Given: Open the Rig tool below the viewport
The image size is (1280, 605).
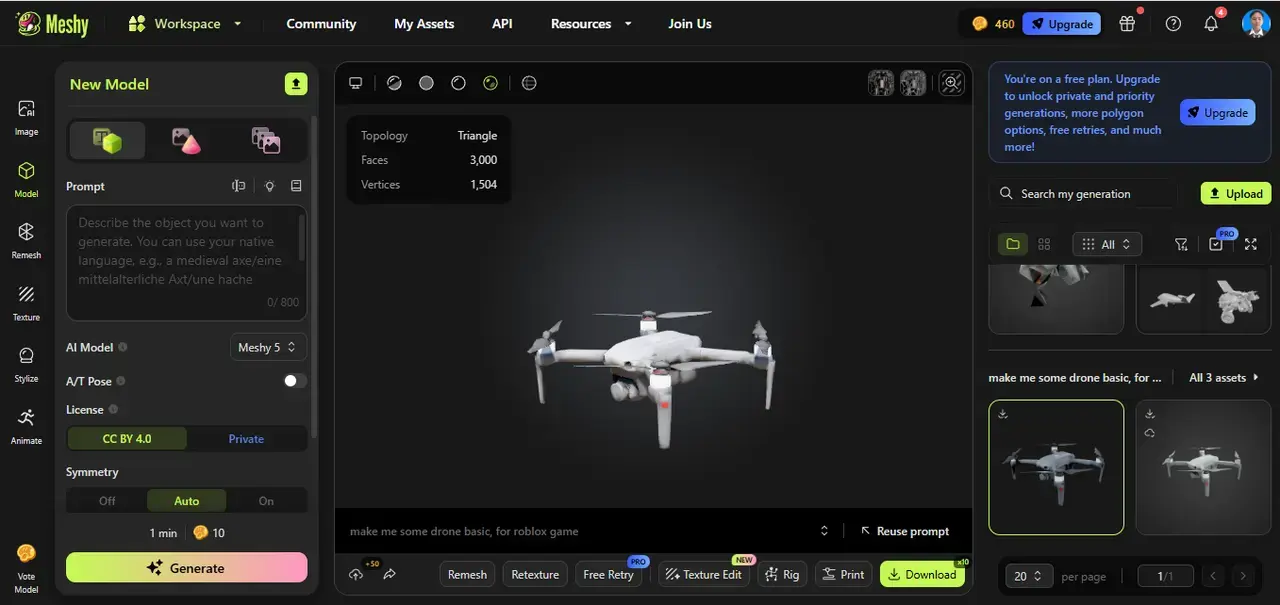Looking at the screenshot, I should tap(782, 574).
